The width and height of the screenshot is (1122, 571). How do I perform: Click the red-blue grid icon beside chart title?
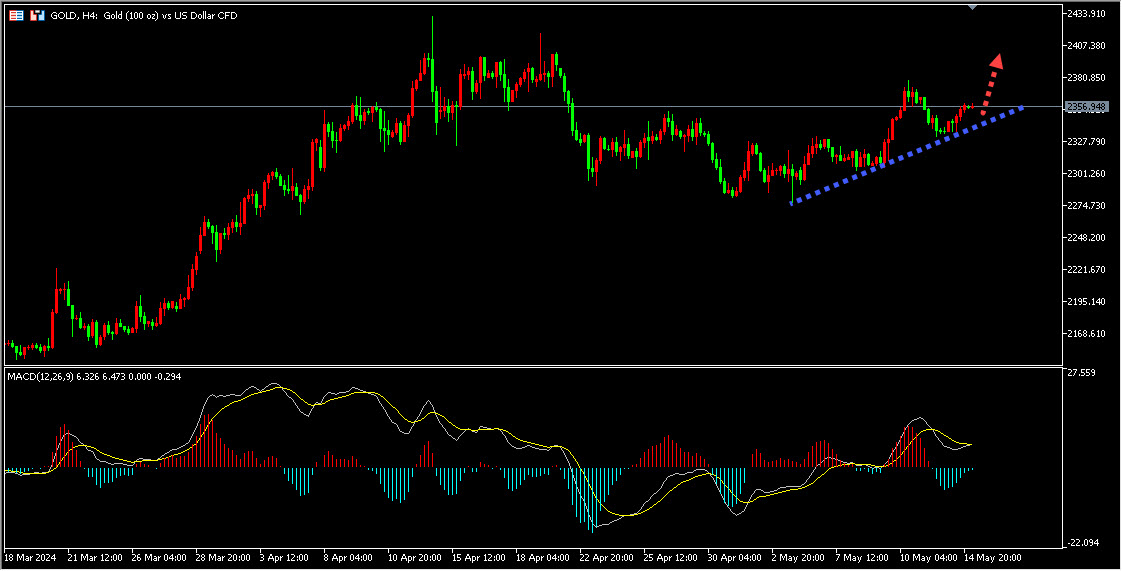pyautogui.click(x=17, y=16)
